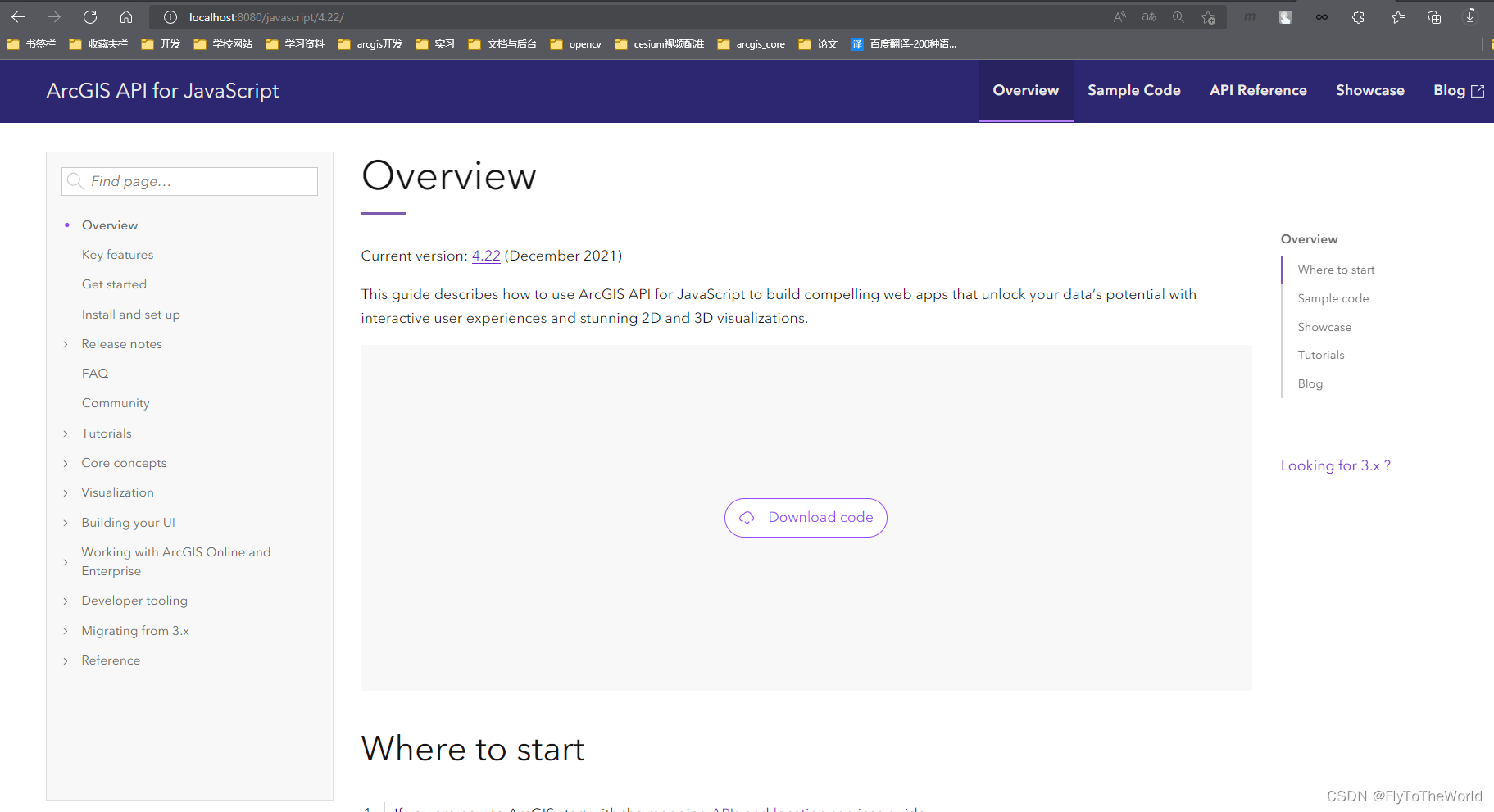
Task: Open the downloads panel
Action: pyautogui.click(x=1470, y=17)
